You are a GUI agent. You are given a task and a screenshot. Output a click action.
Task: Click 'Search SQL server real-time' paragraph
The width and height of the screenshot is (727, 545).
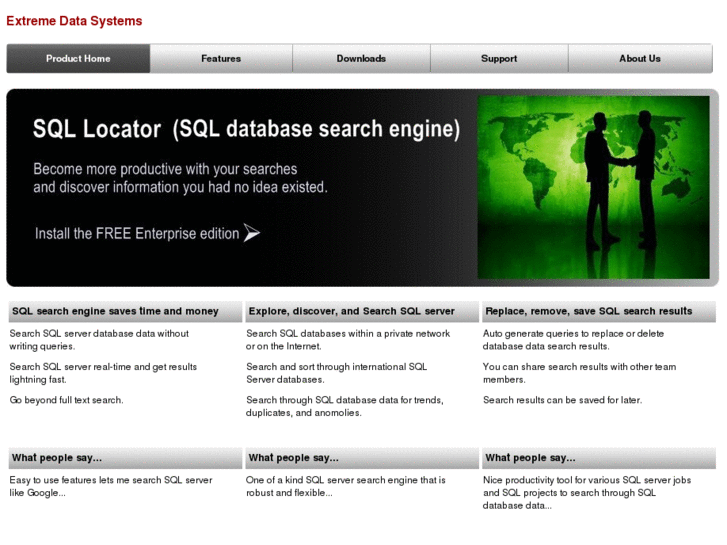pos(103,373)
